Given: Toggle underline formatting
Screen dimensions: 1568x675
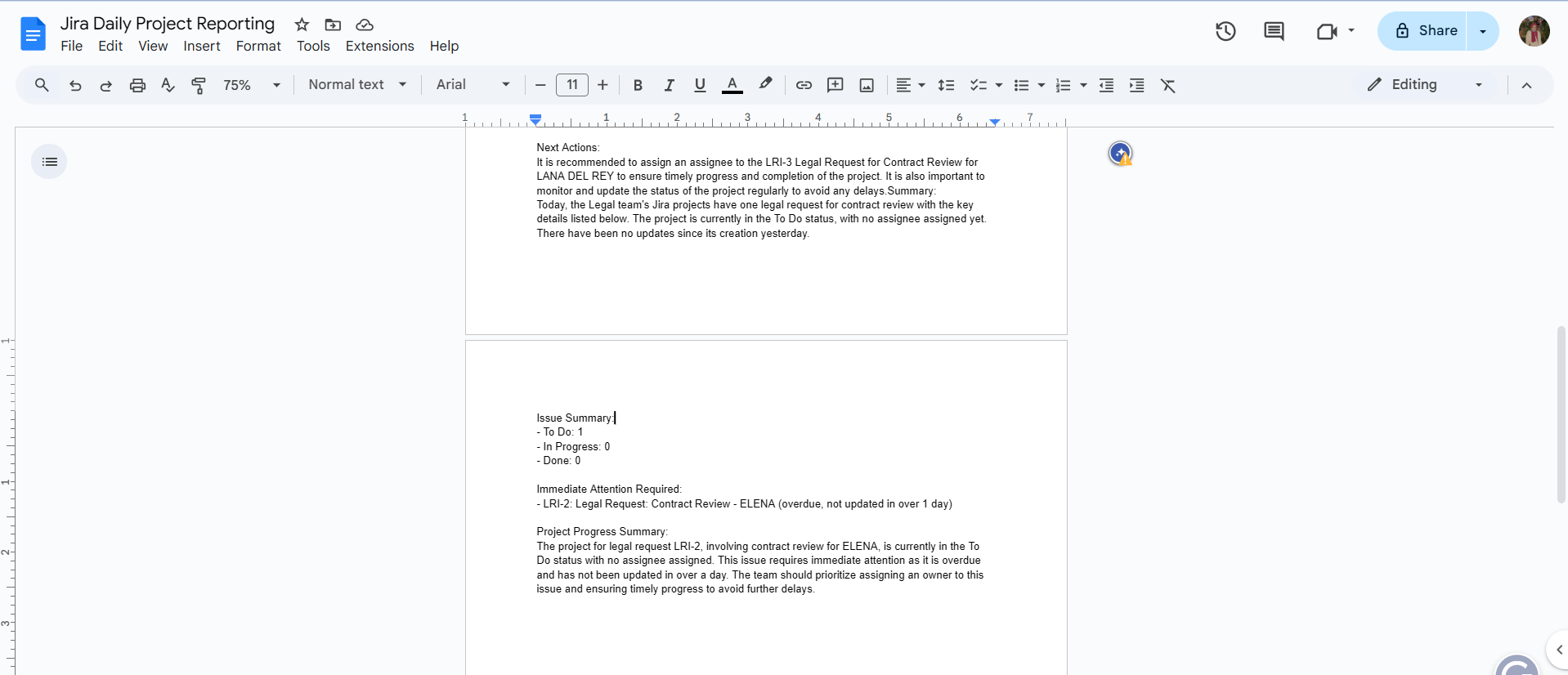Looking at the screenshot, I should pyautogui.click(x=700, y=85).
